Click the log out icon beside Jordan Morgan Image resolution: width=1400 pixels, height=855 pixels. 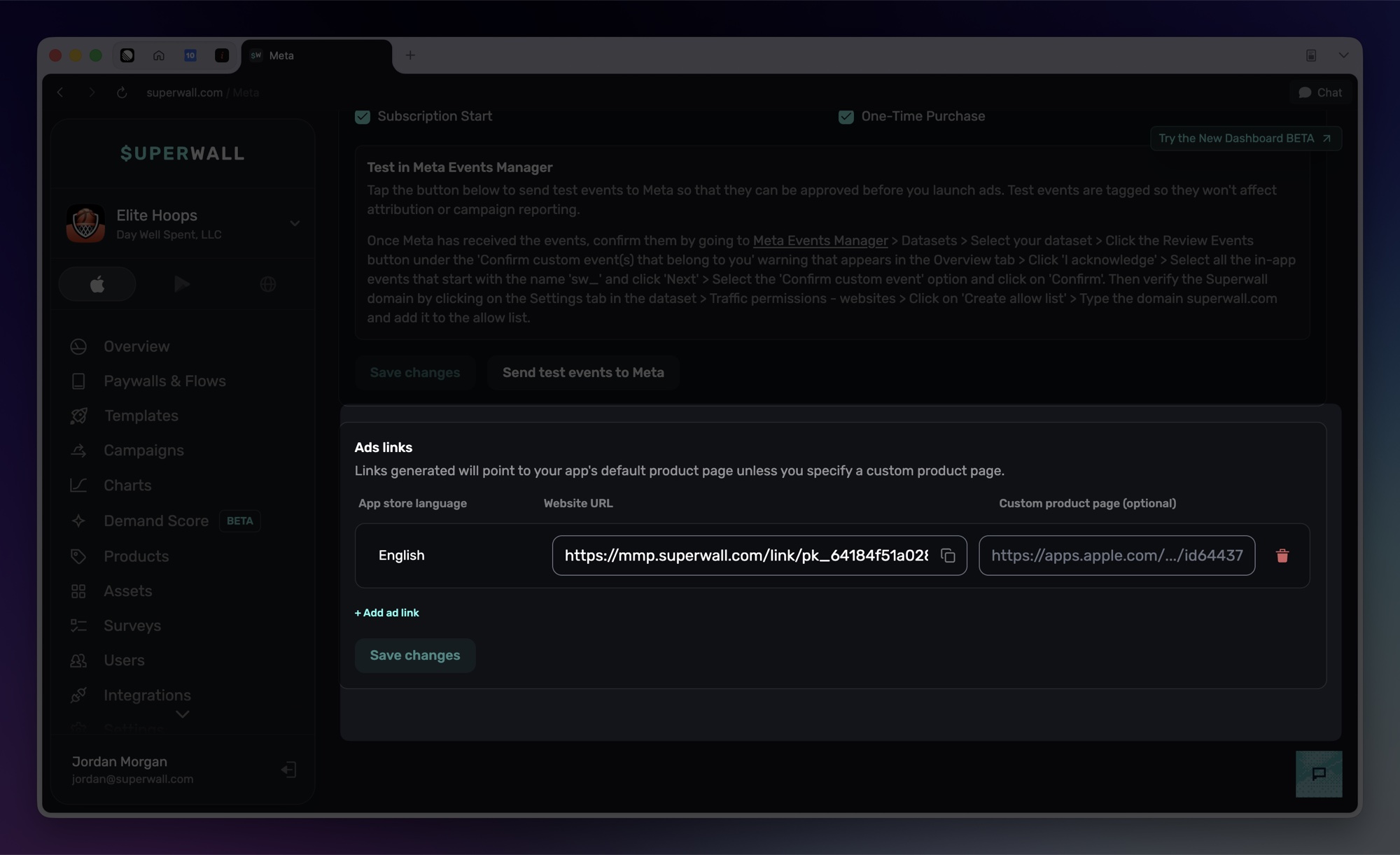click(288, 770)
